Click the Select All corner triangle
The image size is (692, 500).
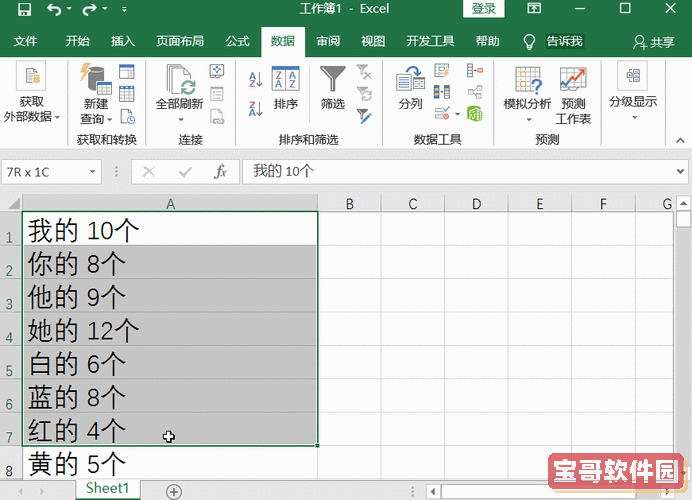[x=14, y=203]
